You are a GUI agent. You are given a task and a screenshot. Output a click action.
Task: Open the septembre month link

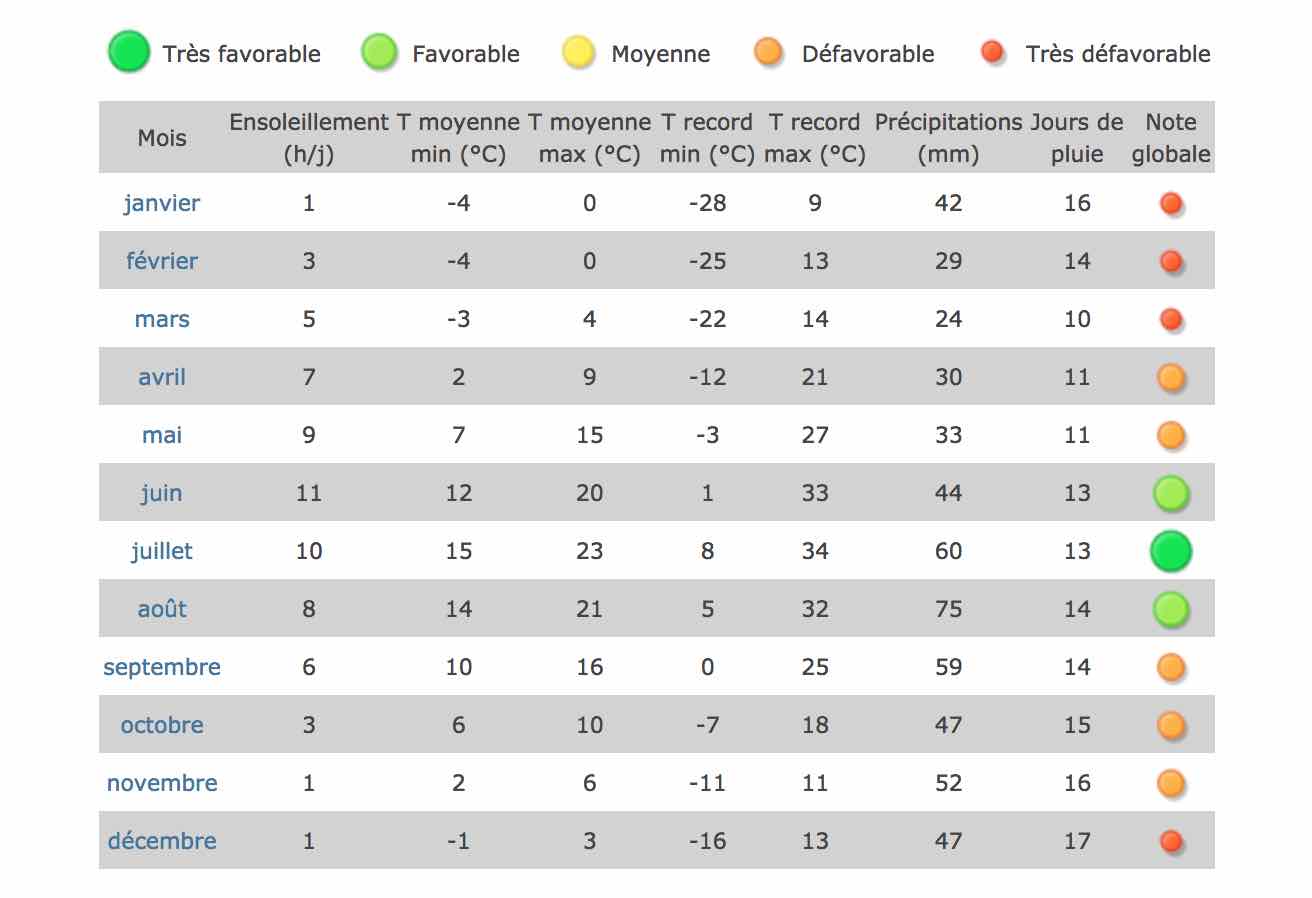(162, 667)
